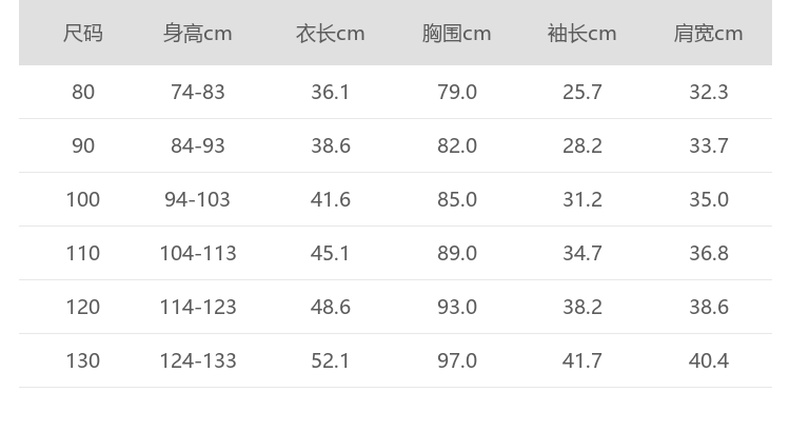
Task: Click the 25.7 sleeve length cell
Action: 582,92
